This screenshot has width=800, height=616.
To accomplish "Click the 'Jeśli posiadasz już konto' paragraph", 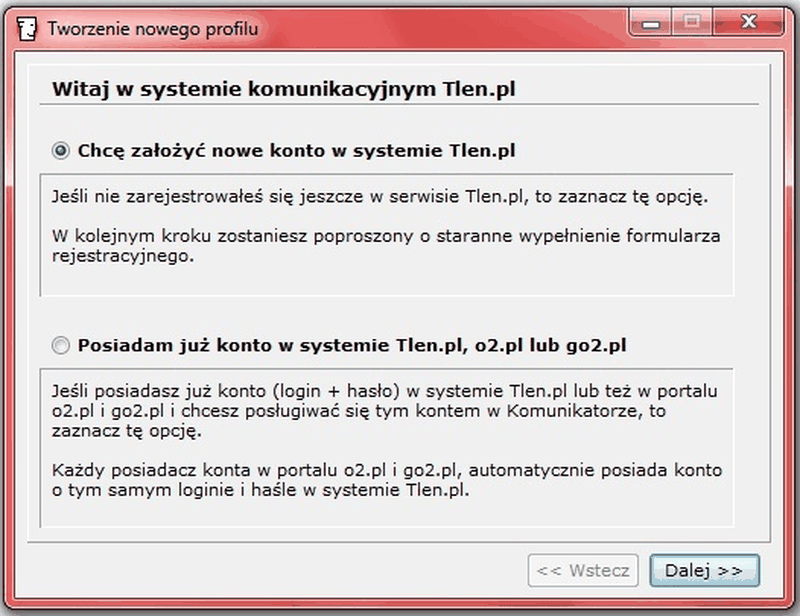I will point(385,411).
